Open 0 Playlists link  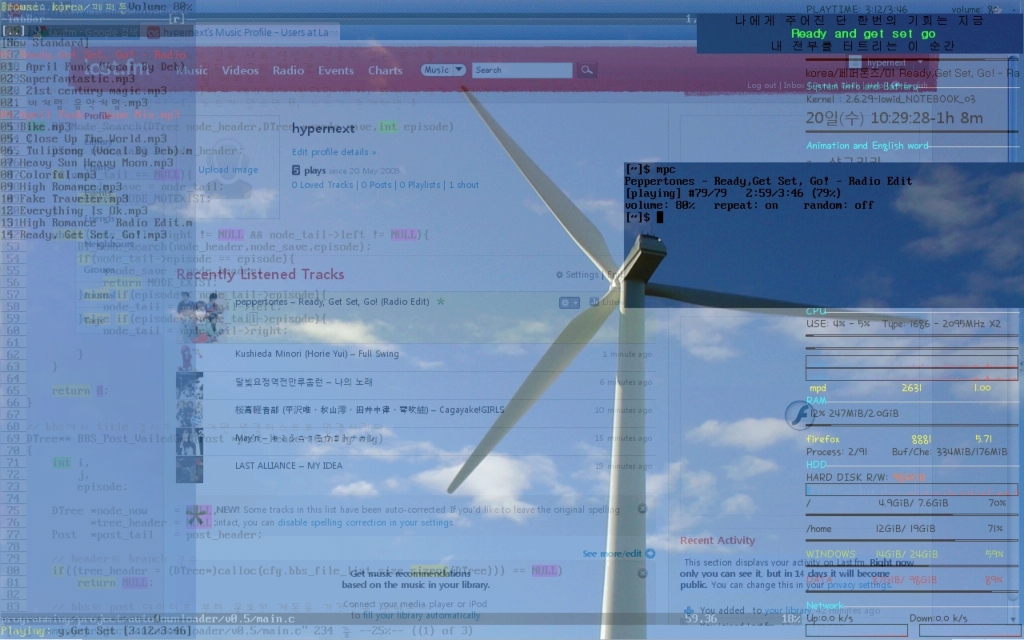(x=420, y=185)
